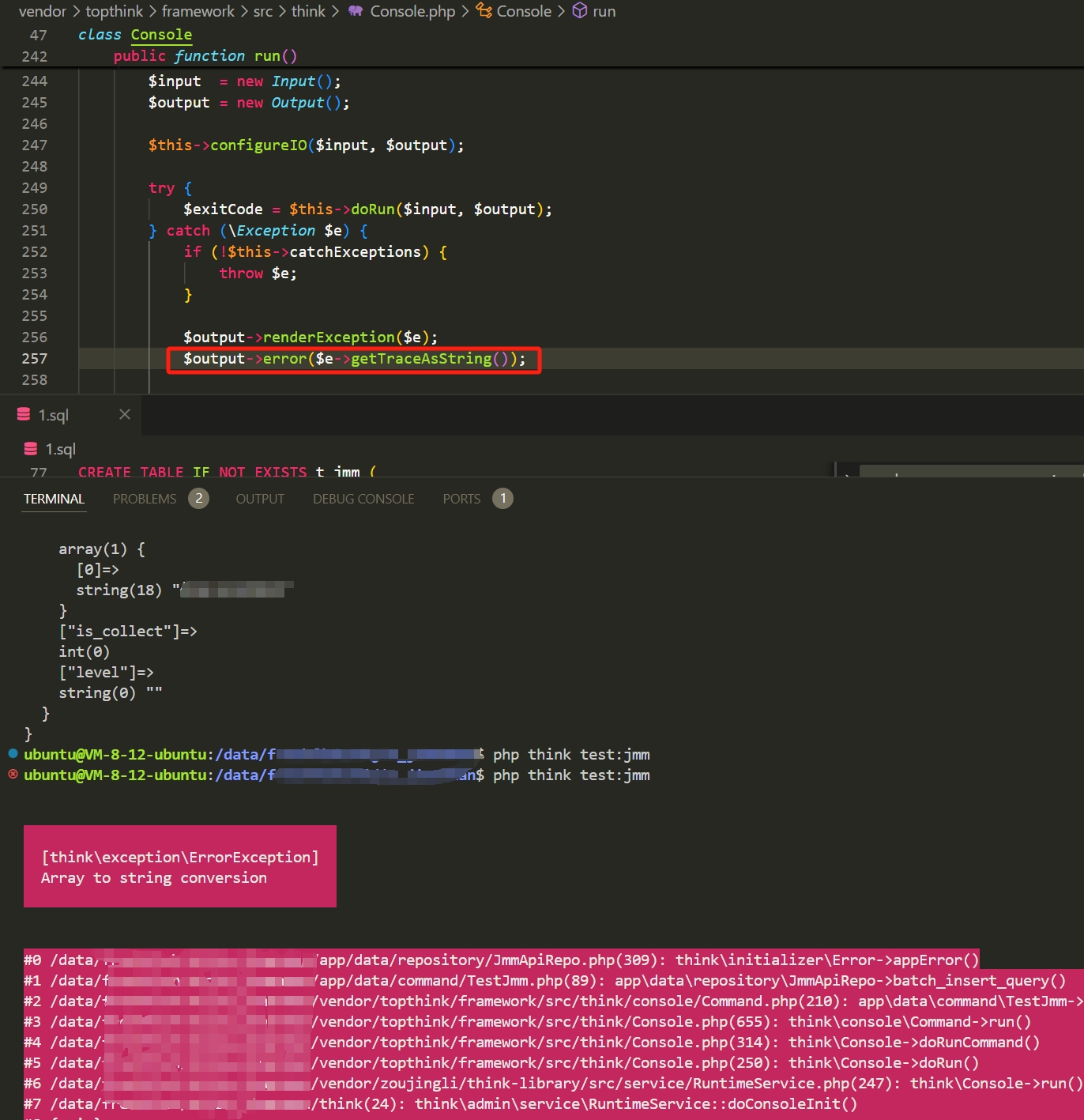Open Console.php breadcrumb item
The height and width of the screenshot is (1120, 1084).
pyautogui.click(x=412, y=11)
